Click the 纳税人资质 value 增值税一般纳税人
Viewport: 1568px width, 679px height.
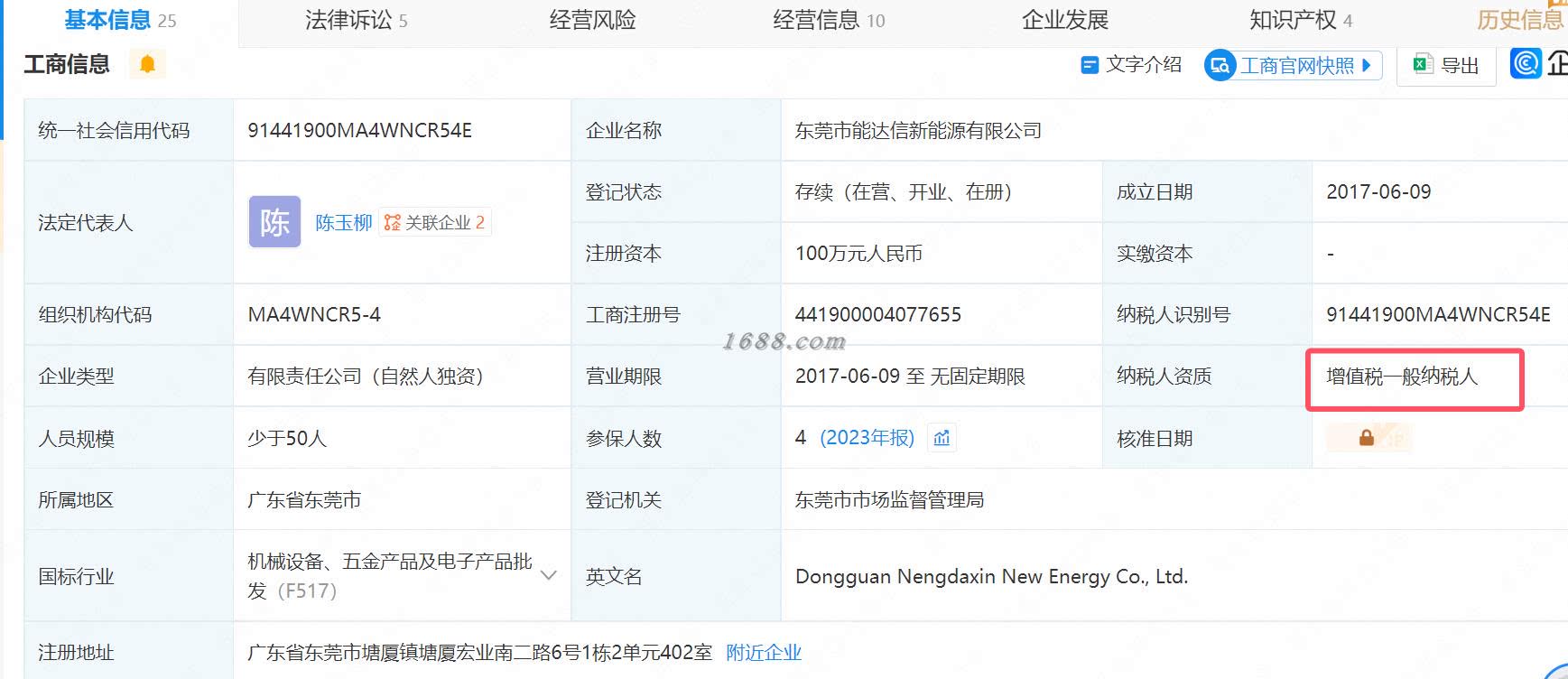point(1402,377)
